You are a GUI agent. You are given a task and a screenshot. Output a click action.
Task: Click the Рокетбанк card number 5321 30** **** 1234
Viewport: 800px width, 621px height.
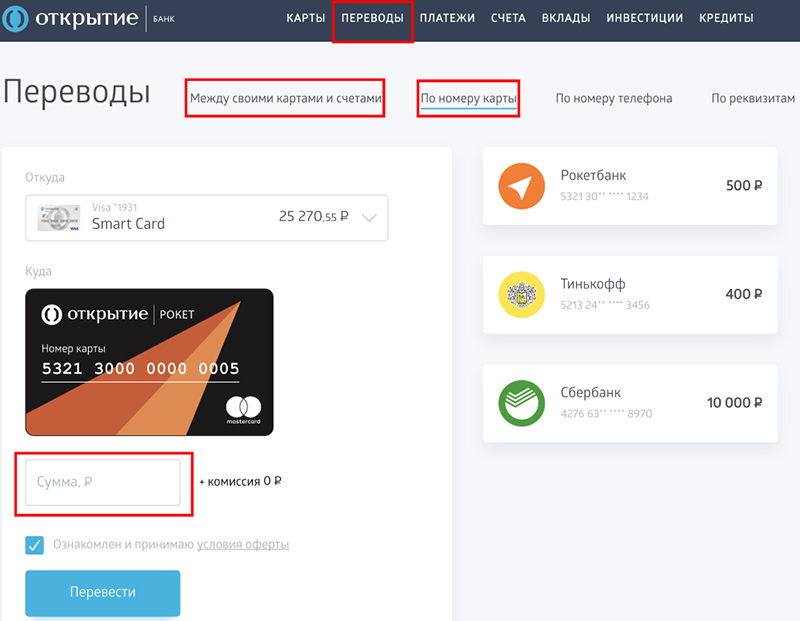[x=605, y=196]
